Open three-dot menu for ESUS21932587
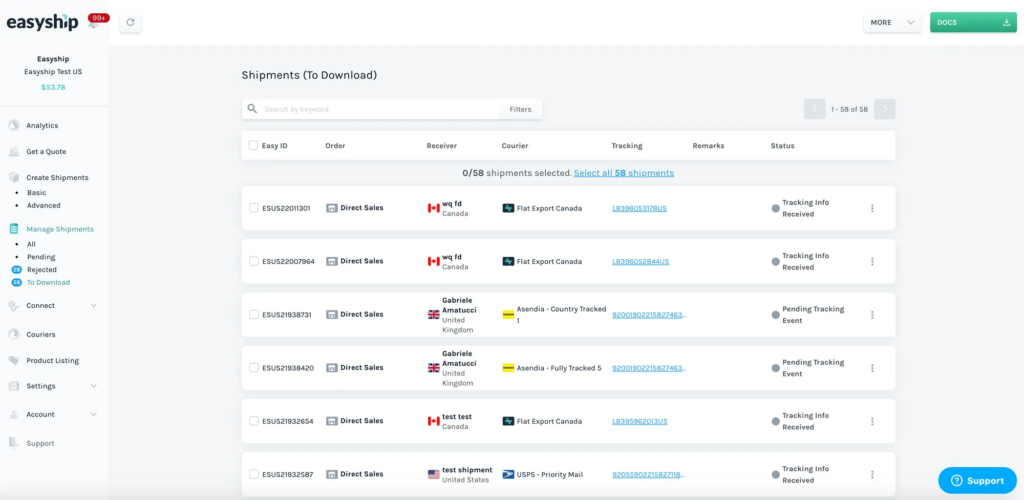The height and width of the screenshot is (500, 1024). (872, 475)
